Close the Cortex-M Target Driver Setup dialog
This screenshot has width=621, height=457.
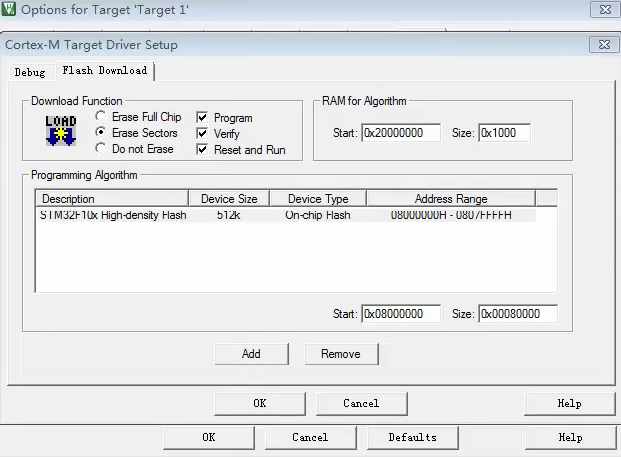pyautogui.click(x=604, y=44)
